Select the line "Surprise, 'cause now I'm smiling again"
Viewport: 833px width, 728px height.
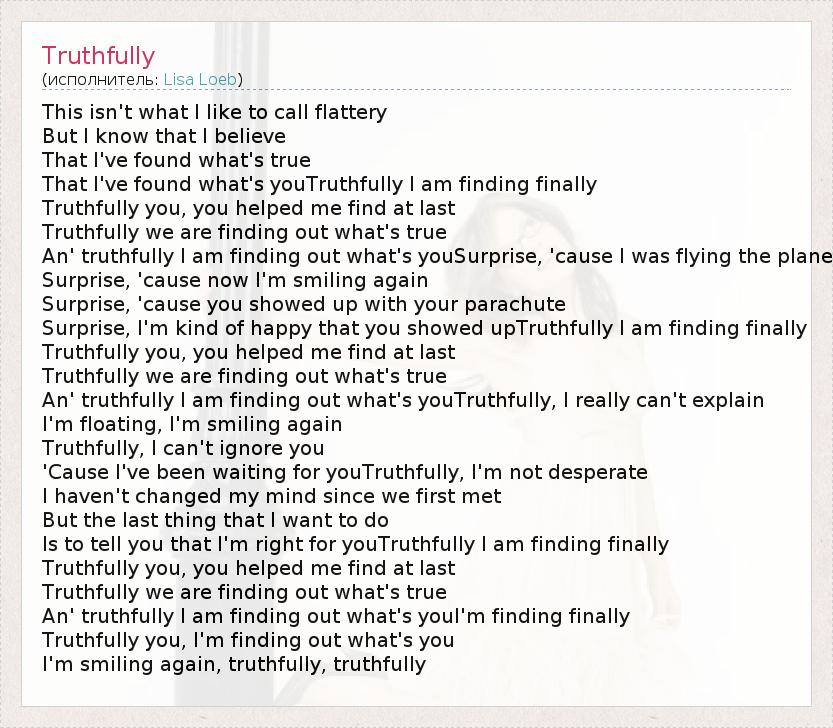coord(235,280)
